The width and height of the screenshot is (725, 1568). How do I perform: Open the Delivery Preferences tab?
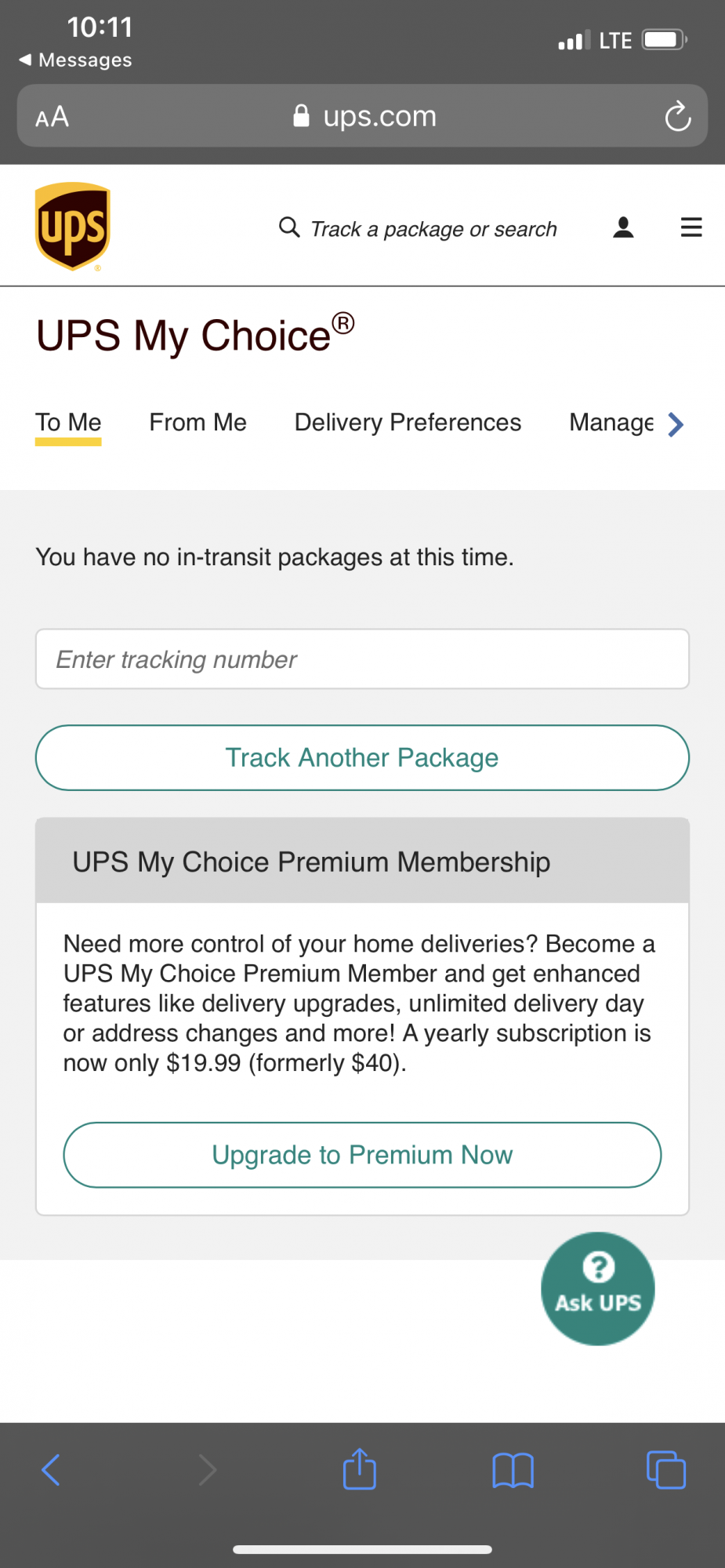coord(408,423)
